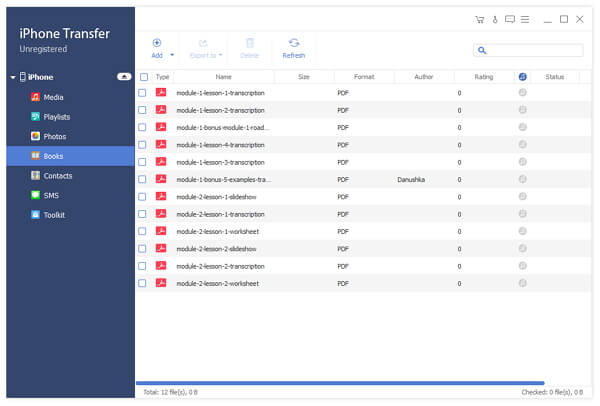Click the Add toolbar icon

point(157,43)
